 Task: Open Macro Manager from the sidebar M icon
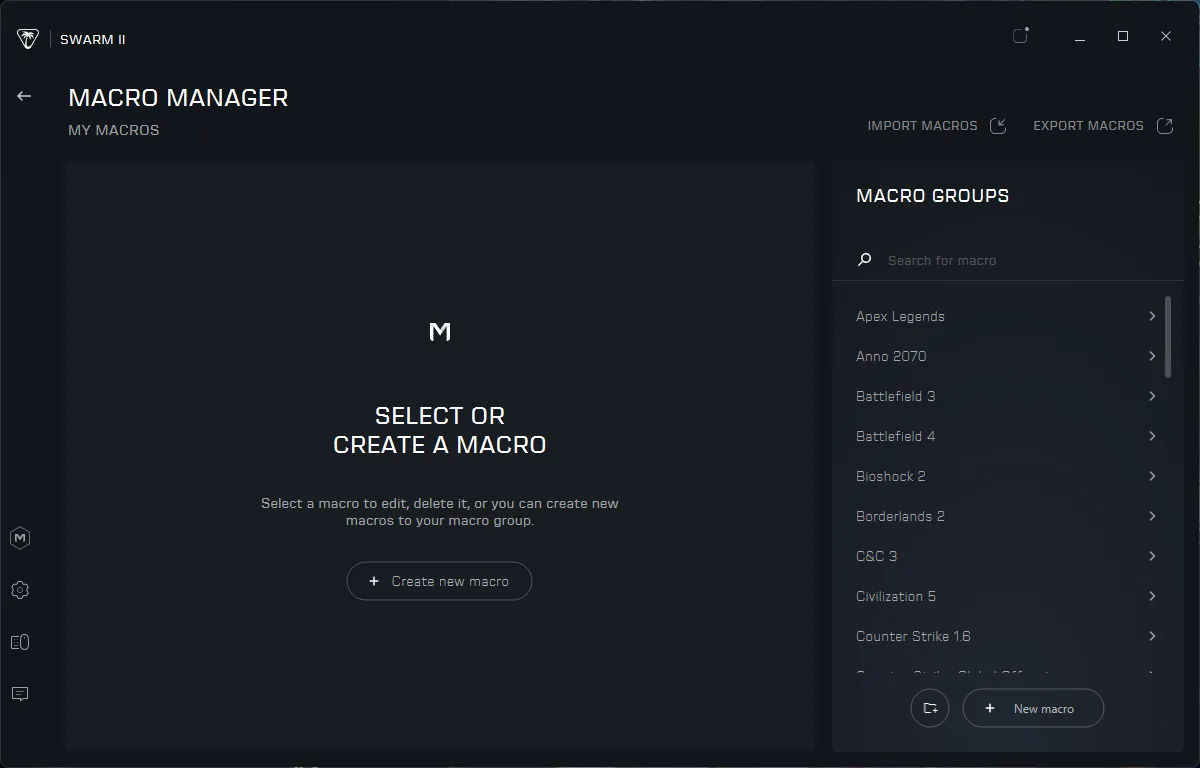(x=20, y=538)
